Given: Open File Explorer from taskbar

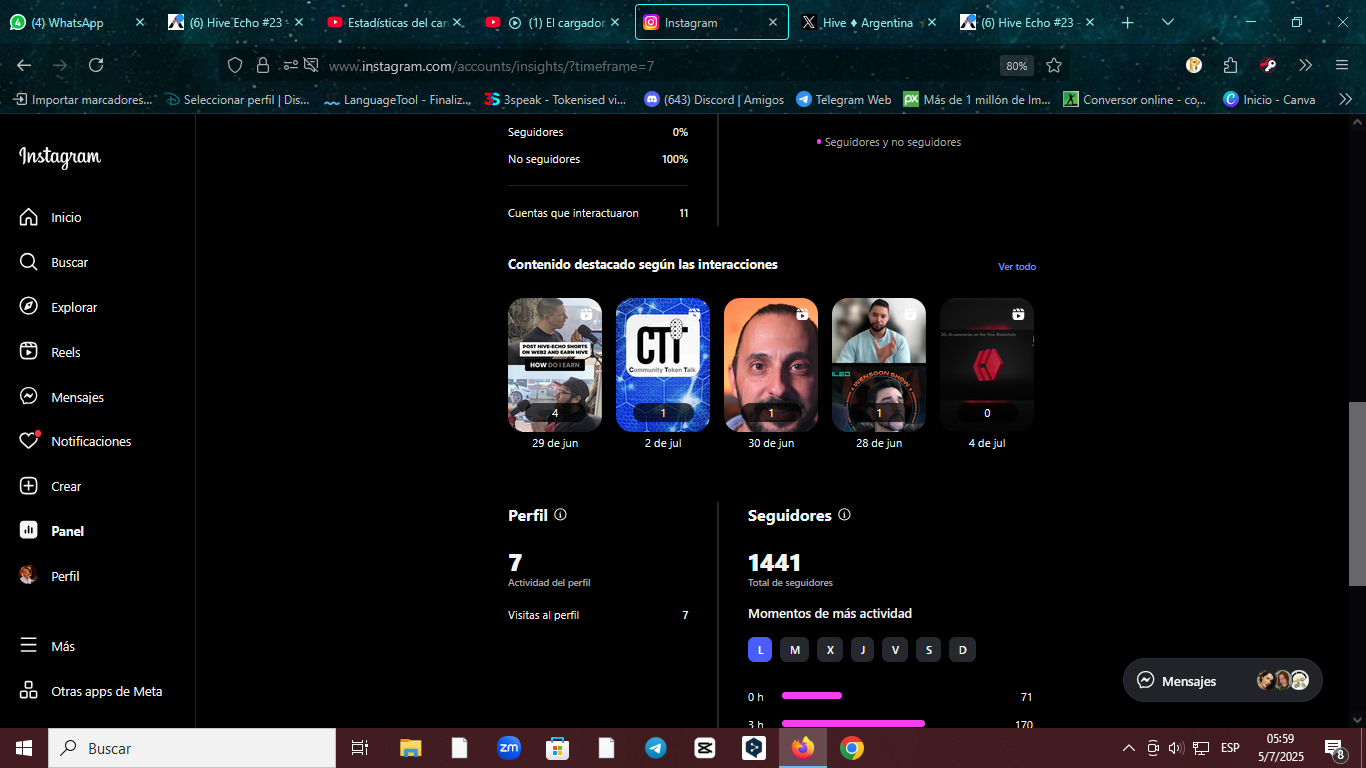Looking at the screenshot, I should point(411,748).
